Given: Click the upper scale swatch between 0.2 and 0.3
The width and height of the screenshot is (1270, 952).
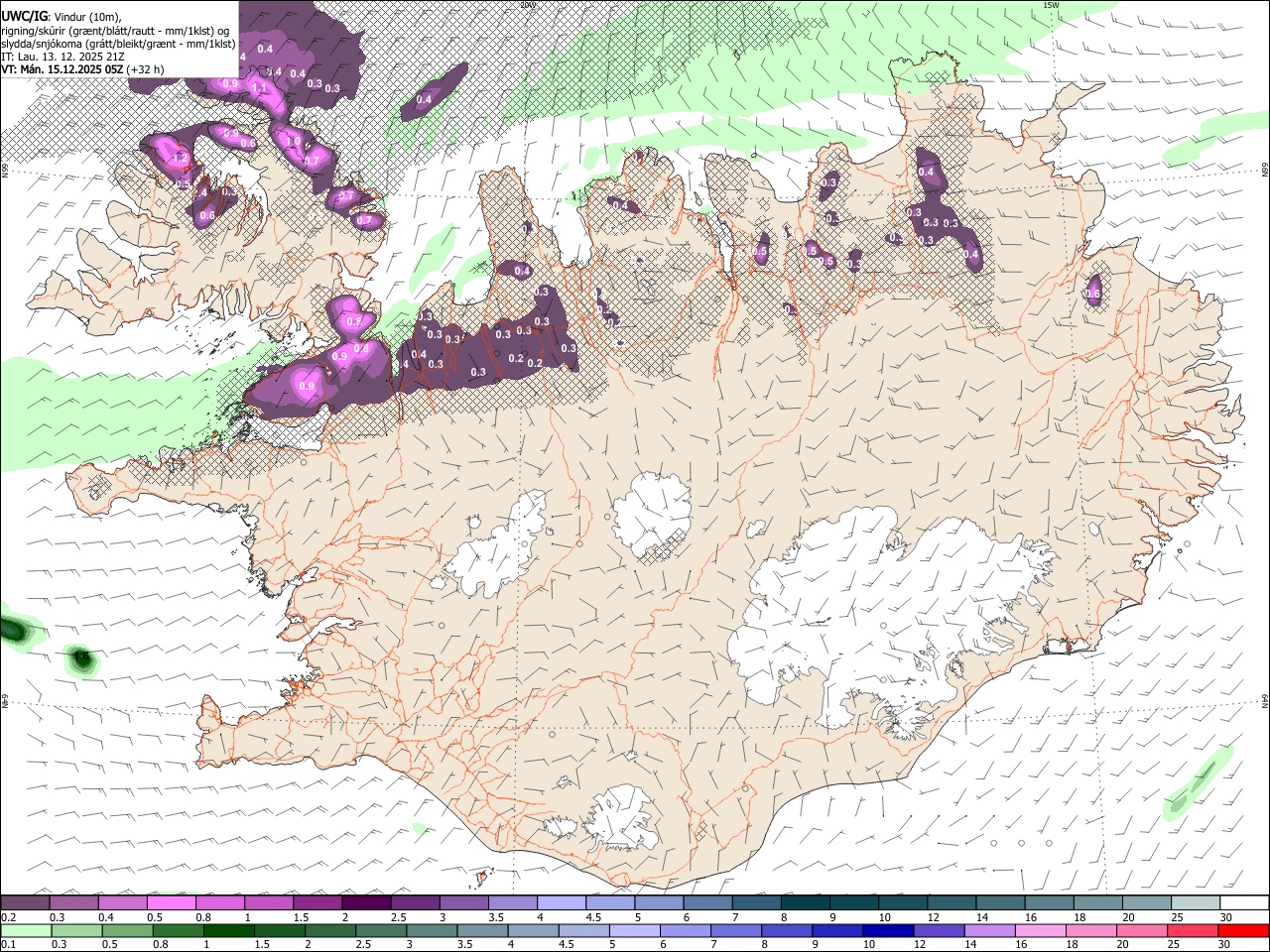Looking at the screenshot, I should tap(26, 903).
